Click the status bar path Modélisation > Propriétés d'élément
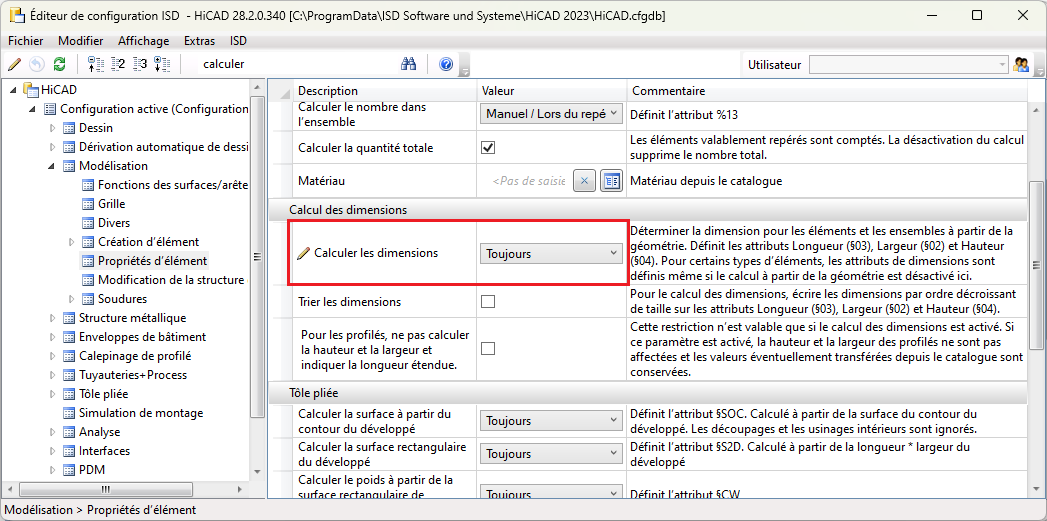Screen dimensions: 1047x521 [101, 510]
